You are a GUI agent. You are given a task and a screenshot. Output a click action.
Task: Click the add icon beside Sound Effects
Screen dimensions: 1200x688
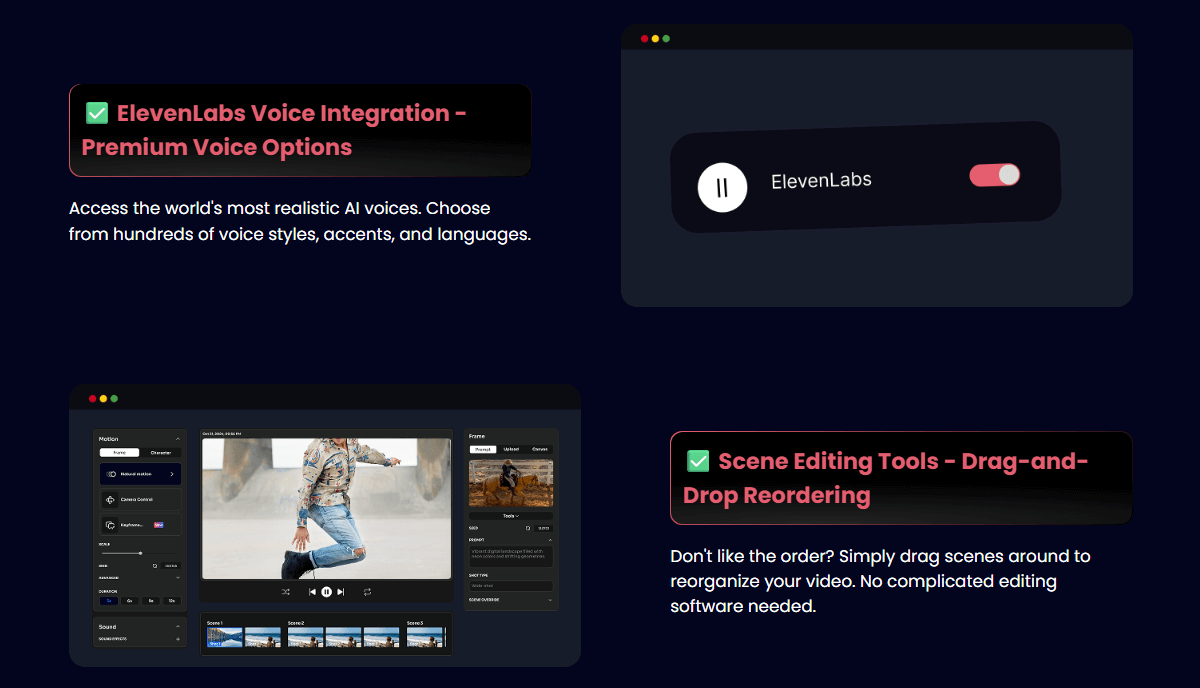tap(178, 638)
